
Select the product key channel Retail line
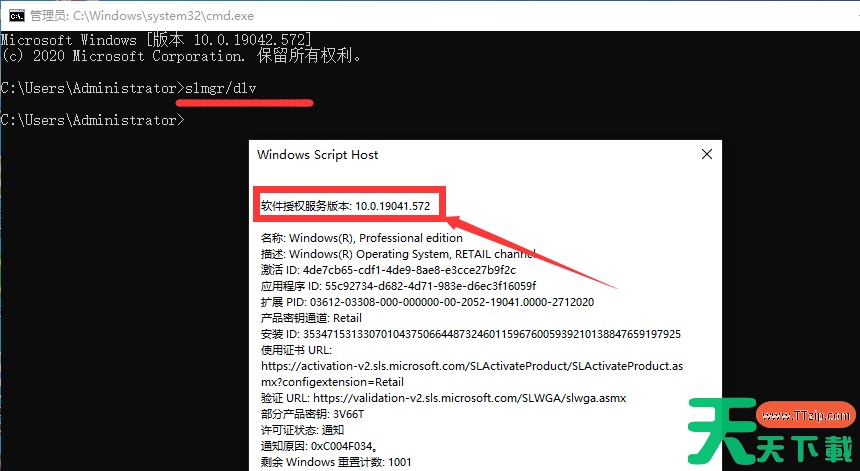tap(311, 318)
